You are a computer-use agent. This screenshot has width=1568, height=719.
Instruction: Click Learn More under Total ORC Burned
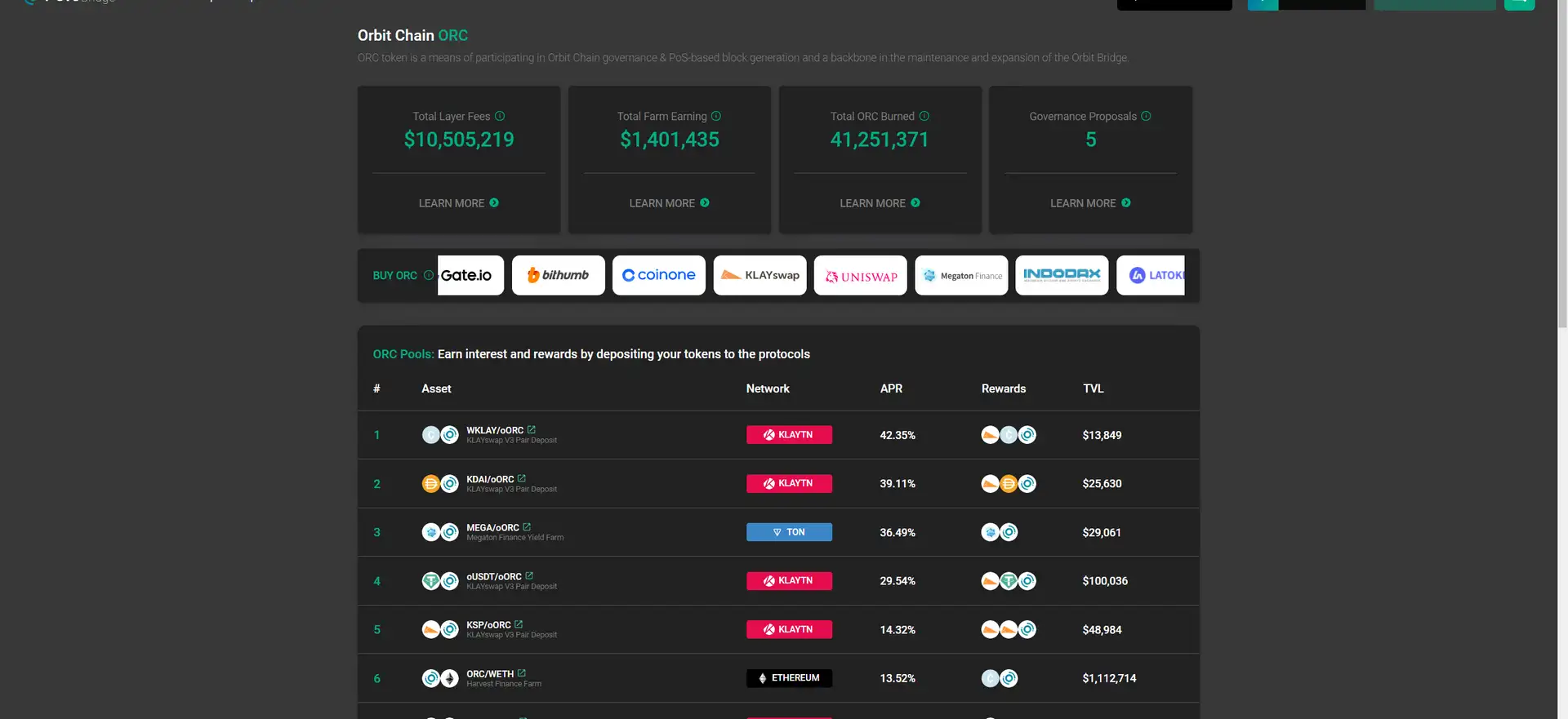(880, 203)
